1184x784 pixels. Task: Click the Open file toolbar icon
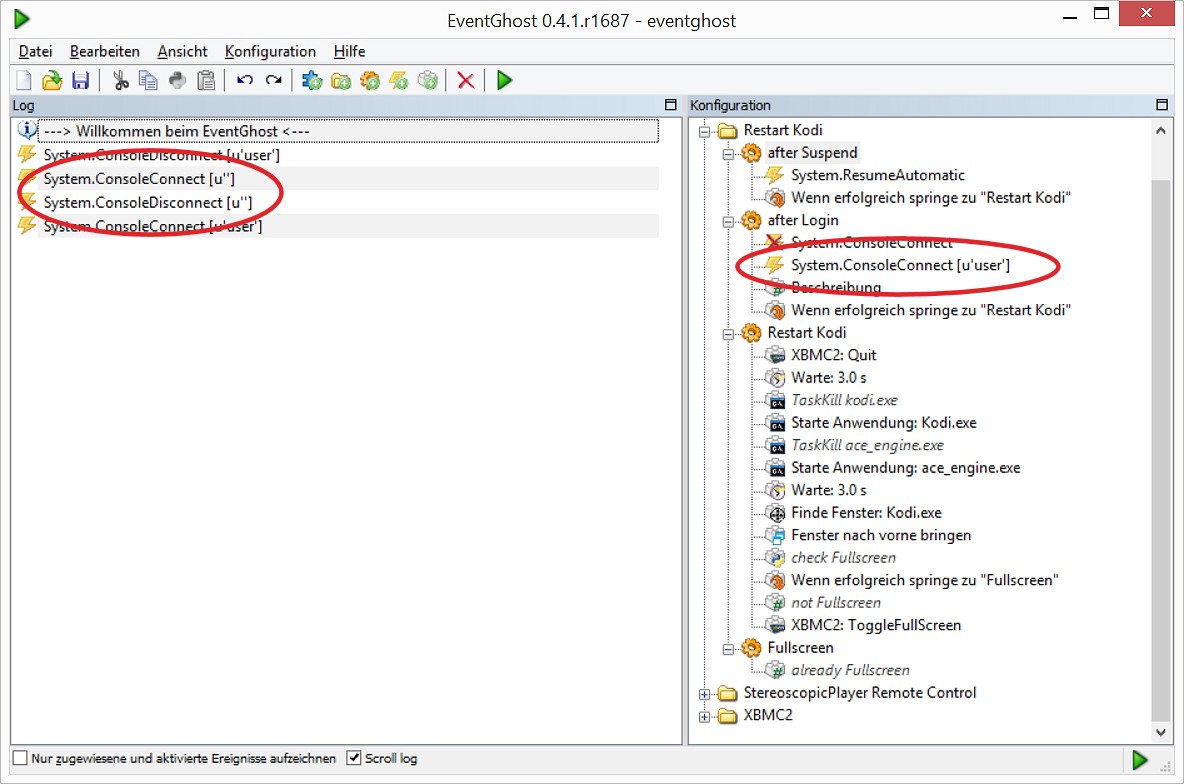tap(52, 80)
